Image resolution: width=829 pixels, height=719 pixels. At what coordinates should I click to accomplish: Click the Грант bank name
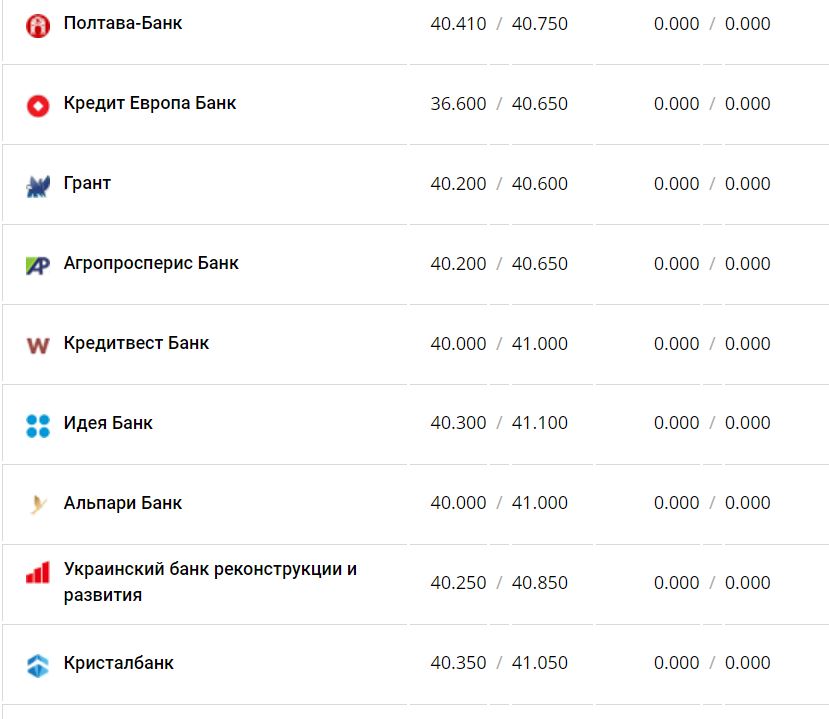click(87, 183)
